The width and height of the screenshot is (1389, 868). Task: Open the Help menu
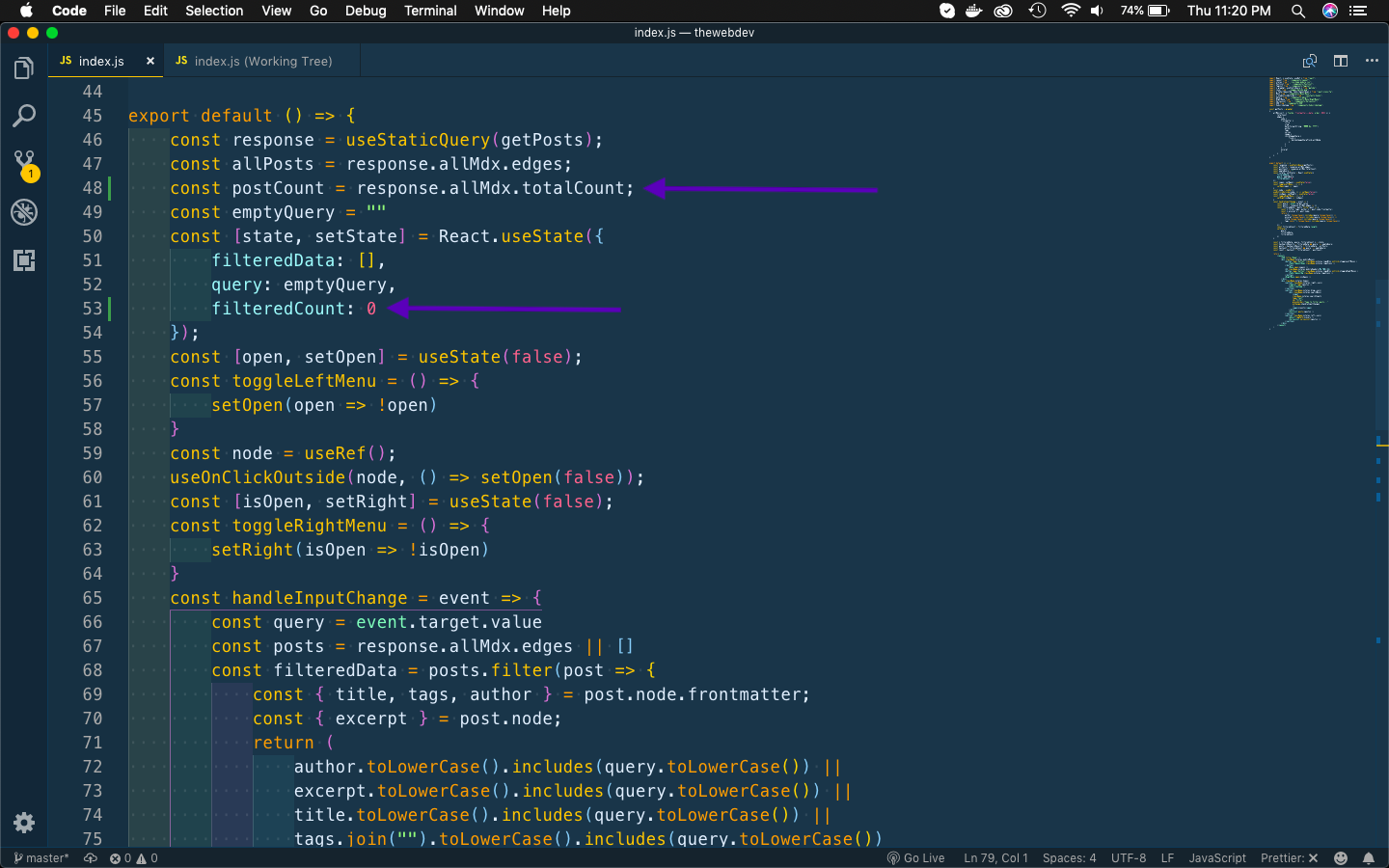(556, 11)
